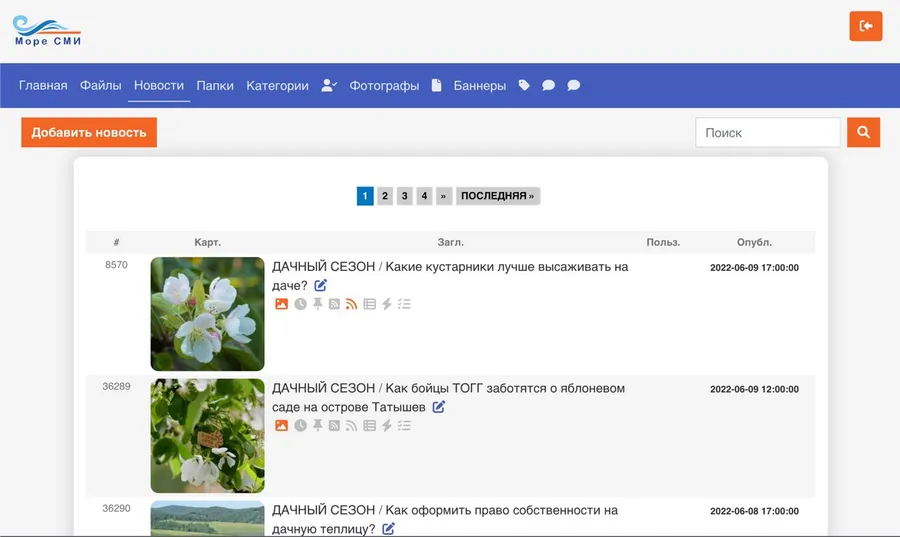The image size is (900, 537).
Task: Open the "Какие кустарники лучше высаживать" headline
Action: [x=450, y=276]
